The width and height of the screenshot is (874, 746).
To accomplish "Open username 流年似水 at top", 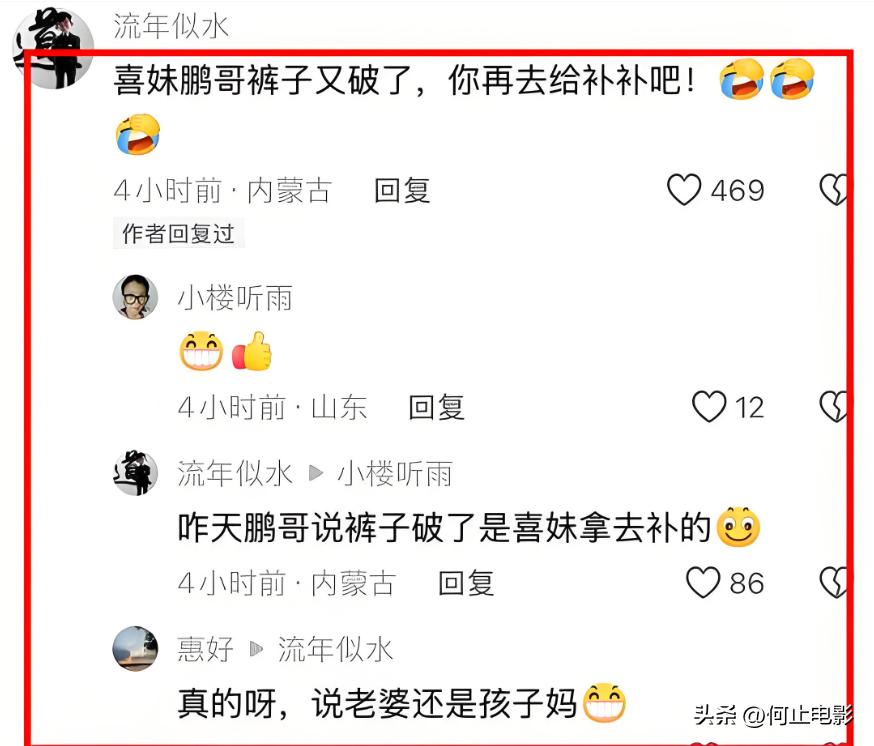I will [171, 26].
